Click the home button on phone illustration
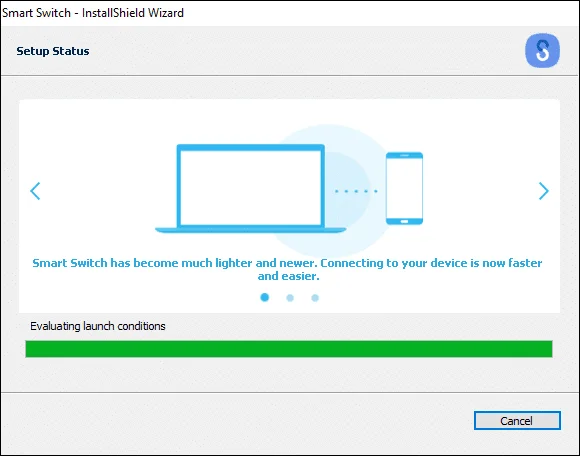The width and height of the screenshot is (580, 456). pos(404,221)
